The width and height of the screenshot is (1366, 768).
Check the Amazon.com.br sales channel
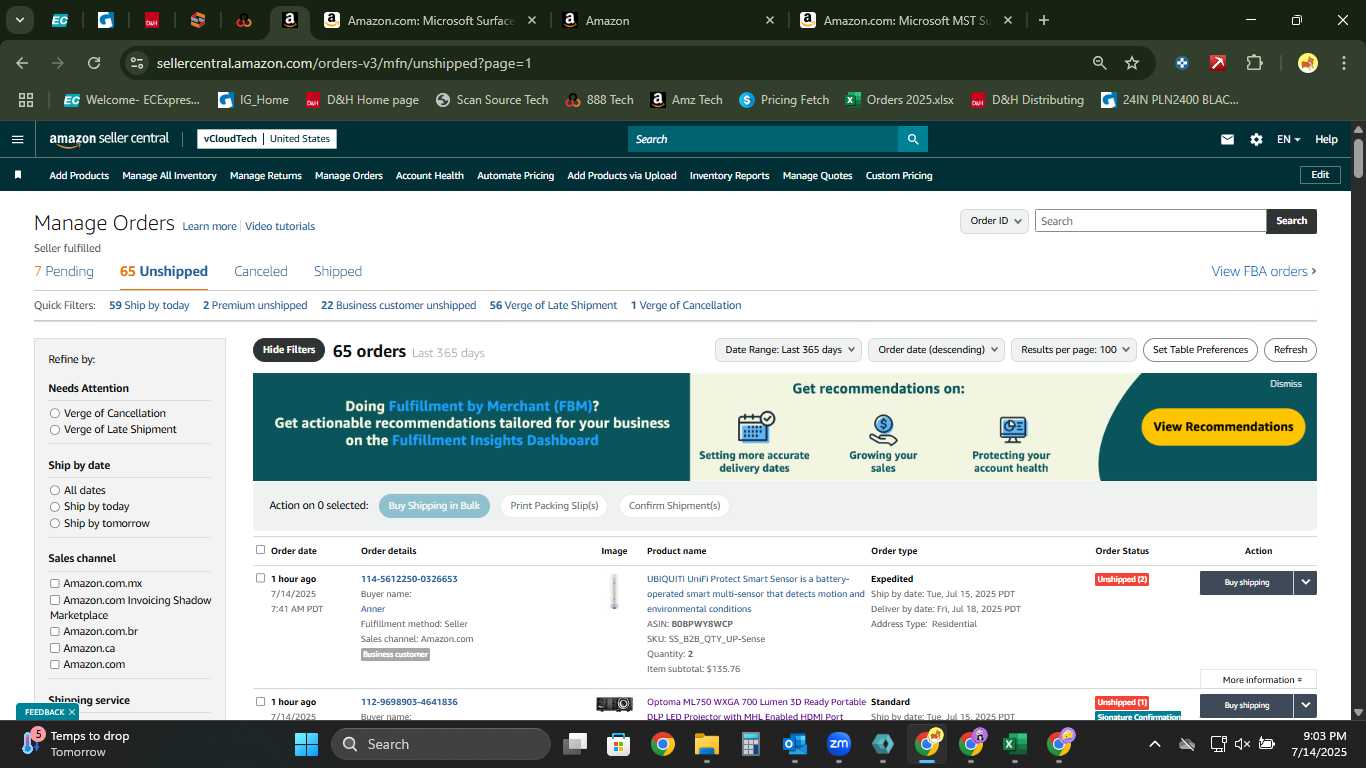55,631
